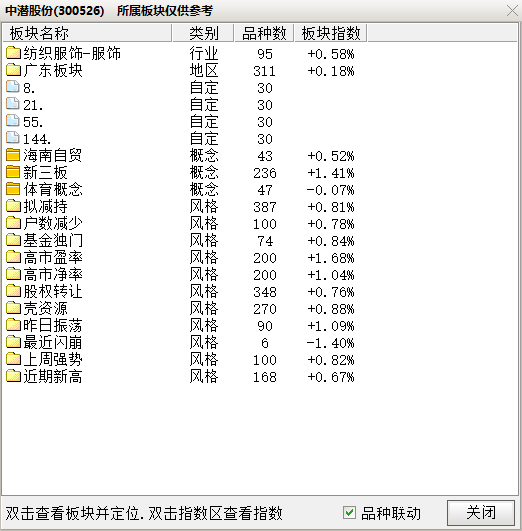522x531 pixels.
Task: Select the 上周强势 row name
Action: coord(53,359)
